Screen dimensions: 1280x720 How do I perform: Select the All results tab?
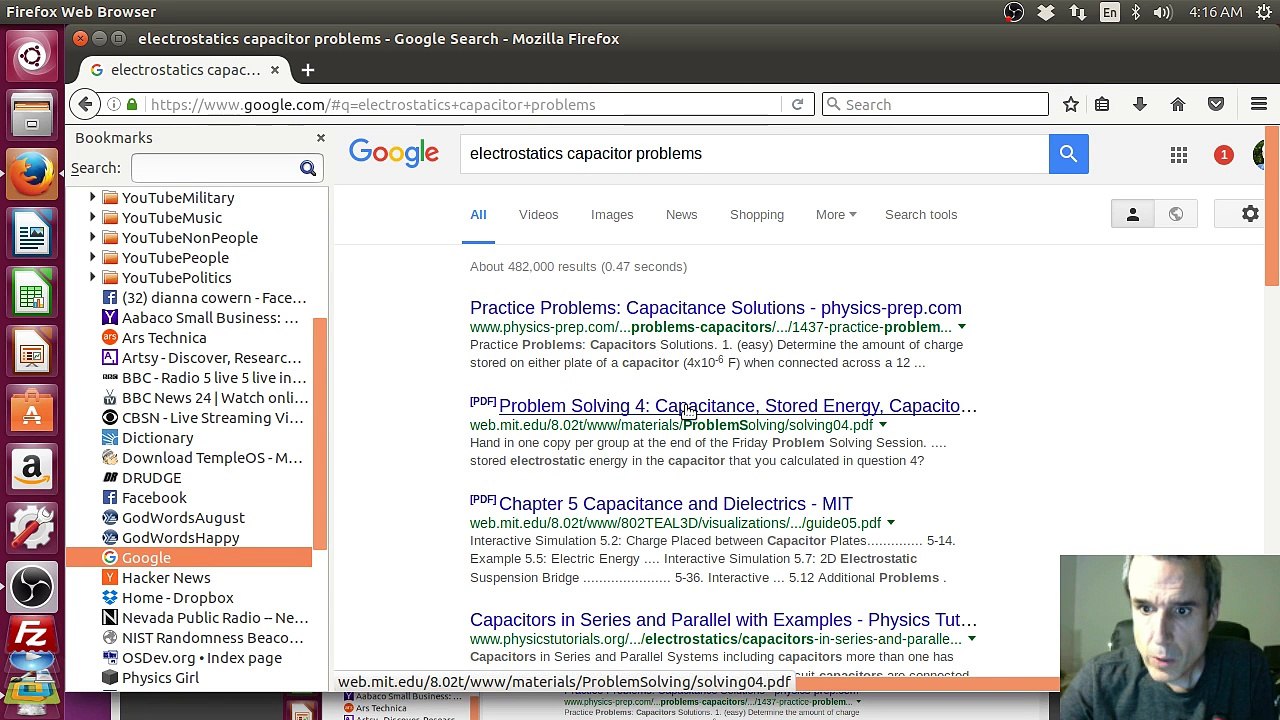pos(478,214)
